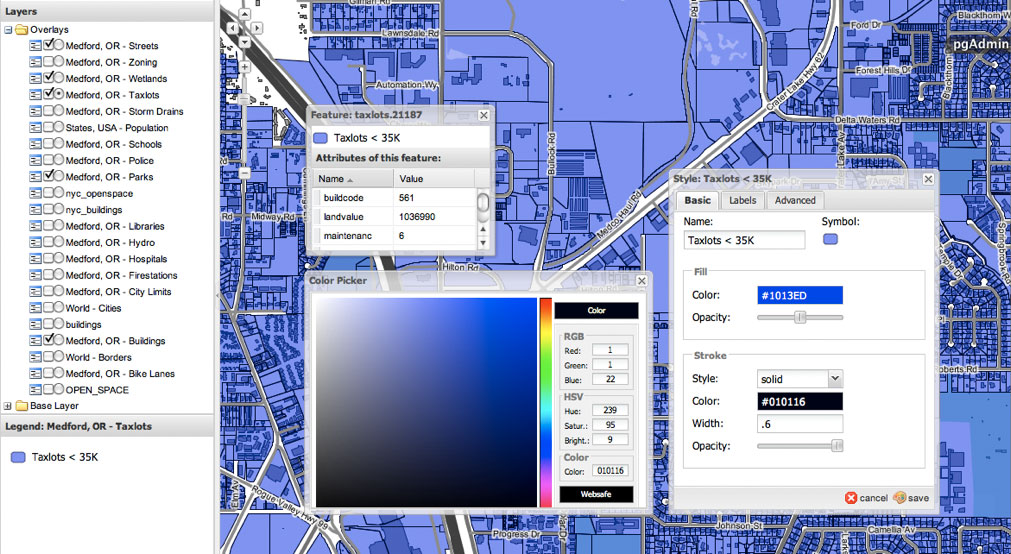Viewport: 1011px width, 554px height.
Task: Pan the map up with the arrow
Action: point(243,16)
